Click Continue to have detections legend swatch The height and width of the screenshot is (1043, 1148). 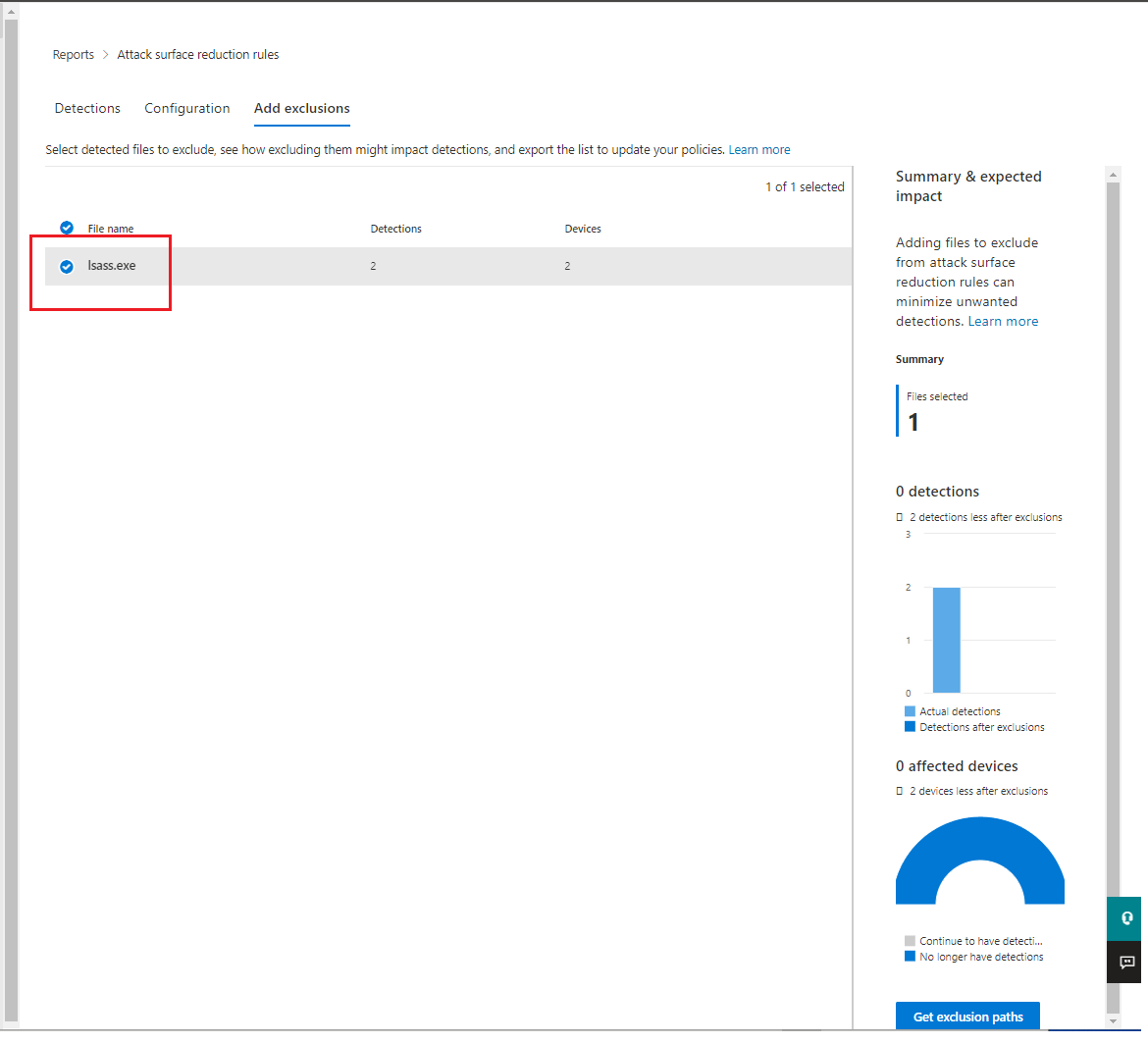coord(910,941)
